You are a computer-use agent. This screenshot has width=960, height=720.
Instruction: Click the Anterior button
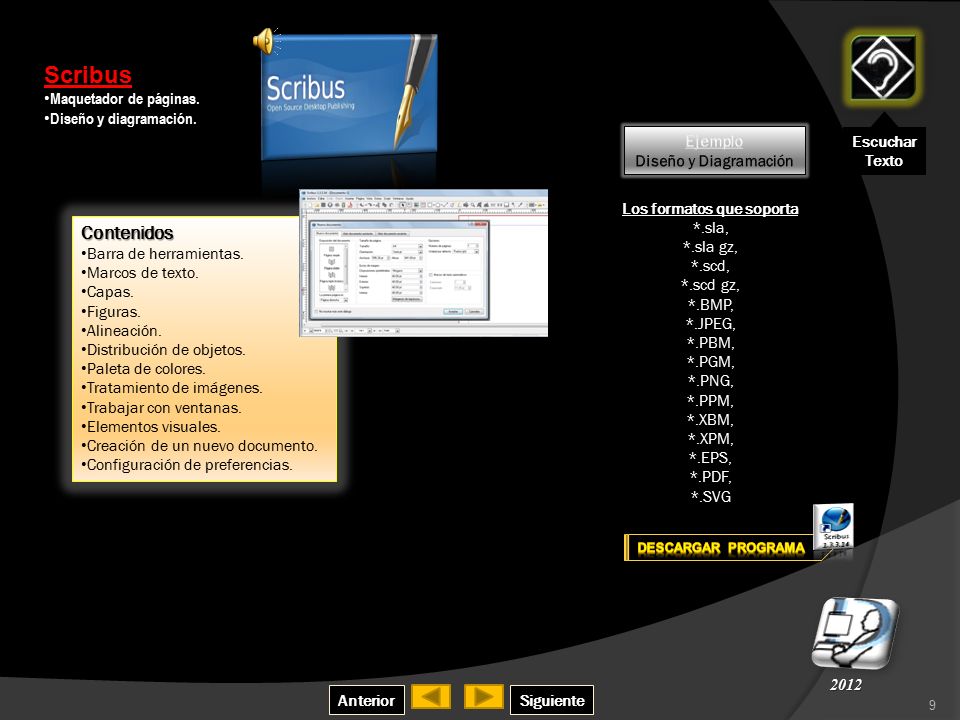[366, 700]
